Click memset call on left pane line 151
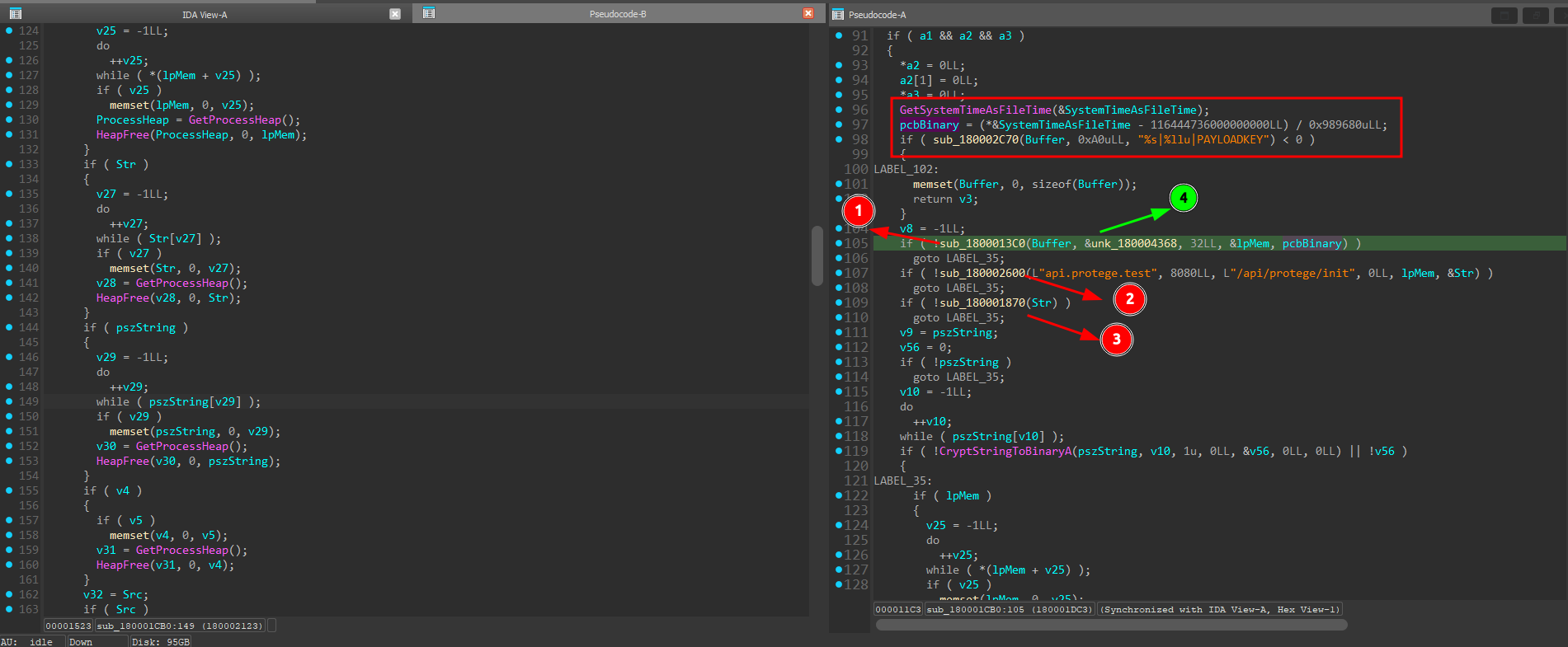 pos(129,431)
